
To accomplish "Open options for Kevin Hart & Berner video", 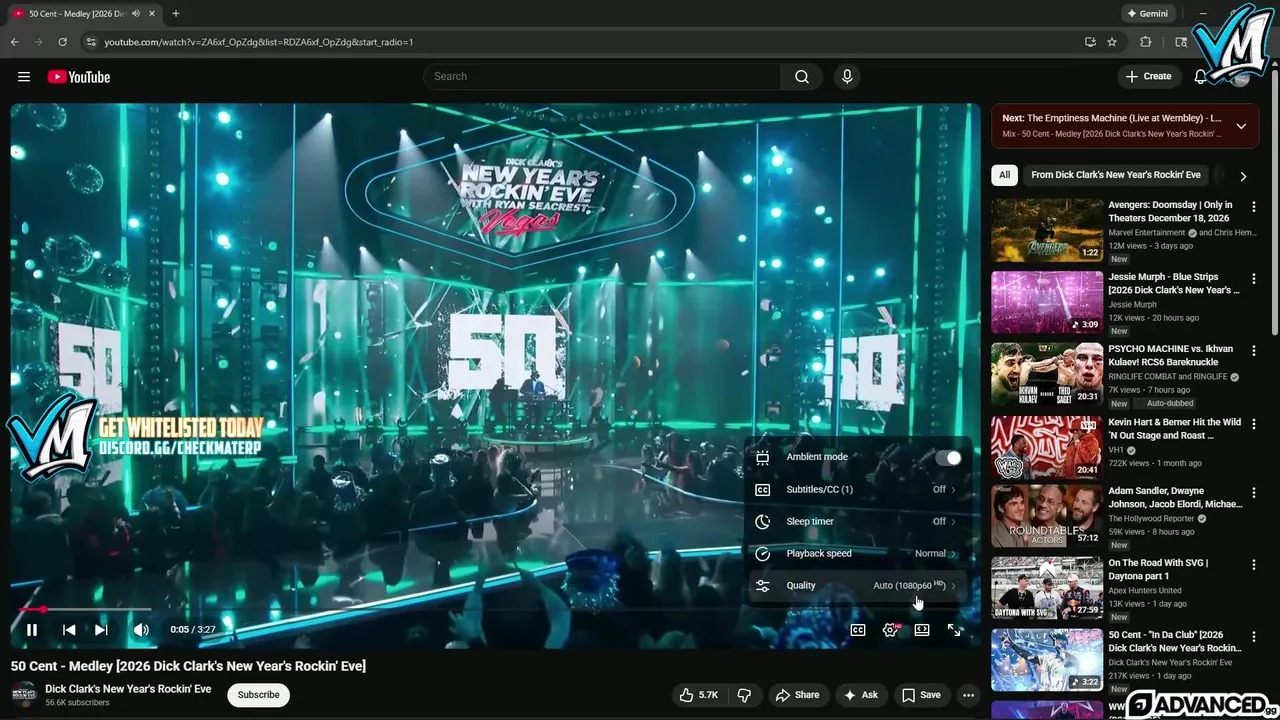I will click(1254, 424).
